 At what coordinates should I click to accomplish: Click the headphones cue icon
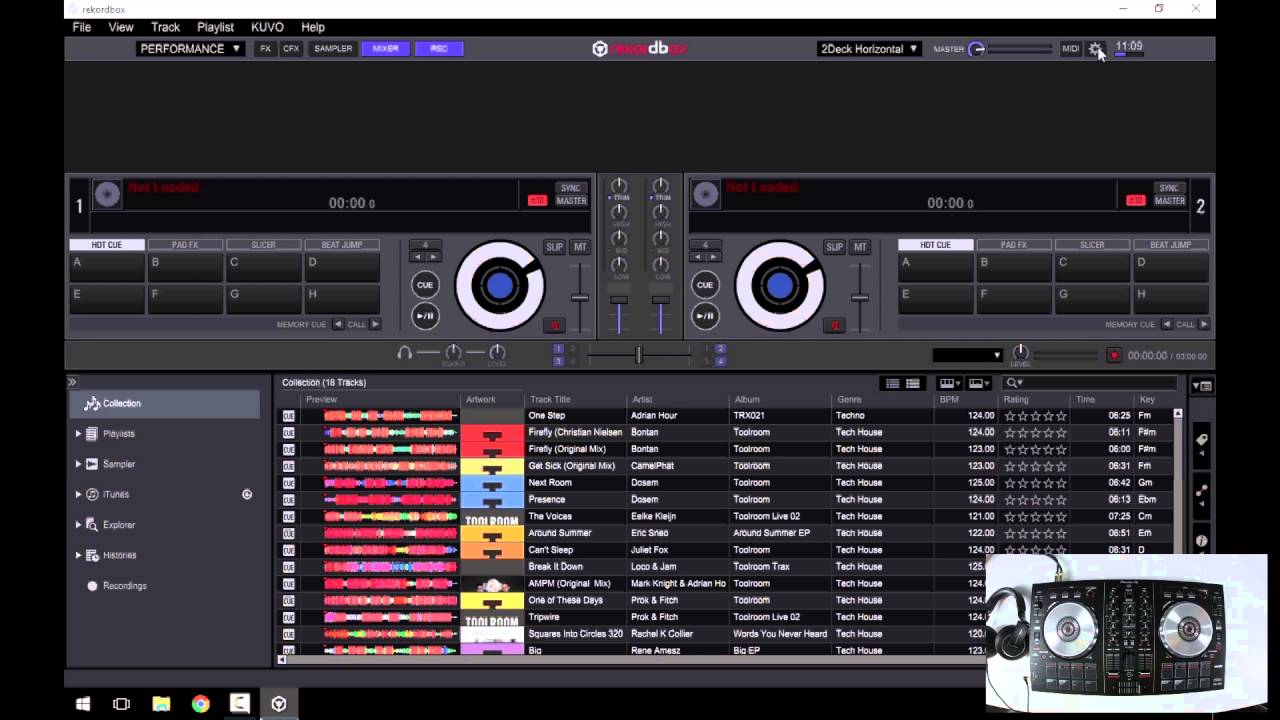pyautogui.click(x=404, y=353)
